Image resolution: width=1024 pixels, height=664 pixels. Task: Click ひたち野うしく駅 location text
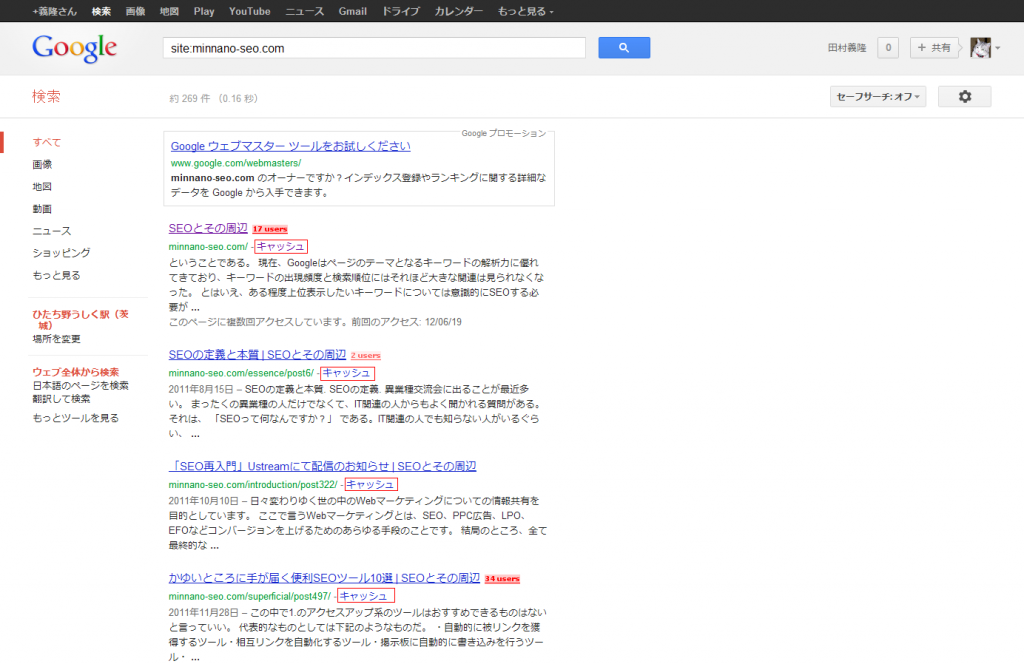[80, 319]
